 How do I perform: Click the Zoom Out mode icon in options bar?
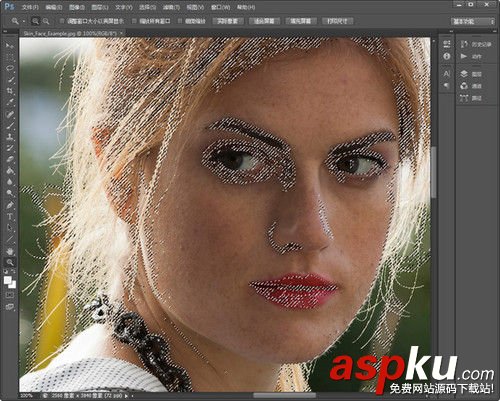pos(46,21)
